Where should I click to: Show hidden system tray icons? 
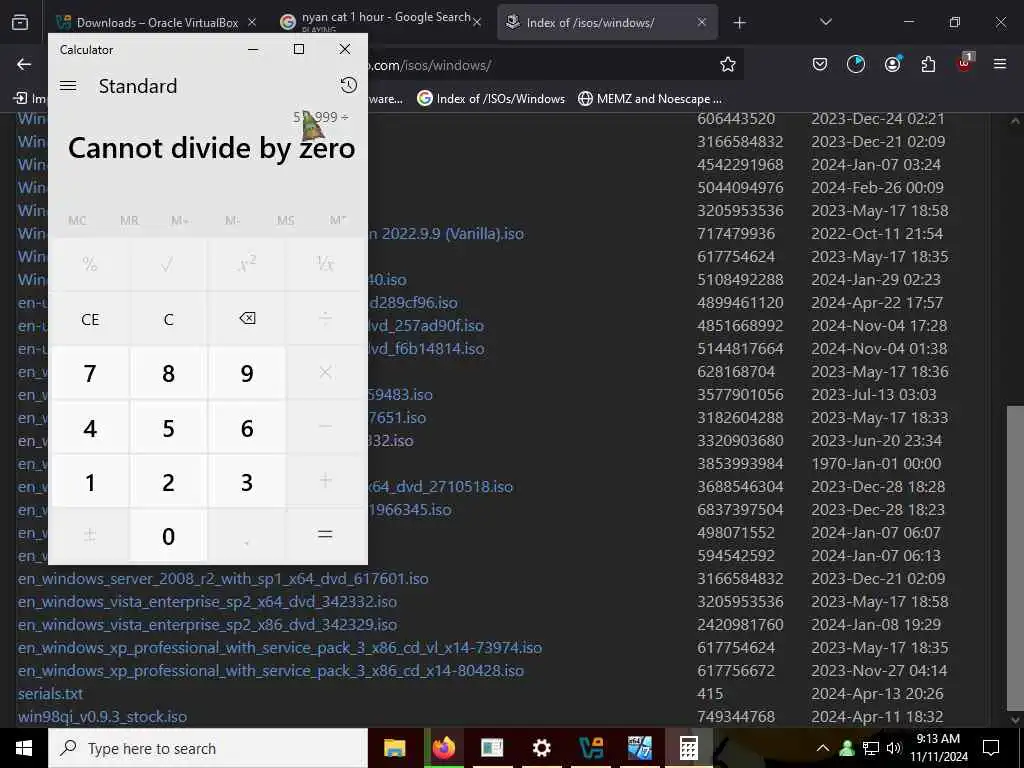click(823, 748)
